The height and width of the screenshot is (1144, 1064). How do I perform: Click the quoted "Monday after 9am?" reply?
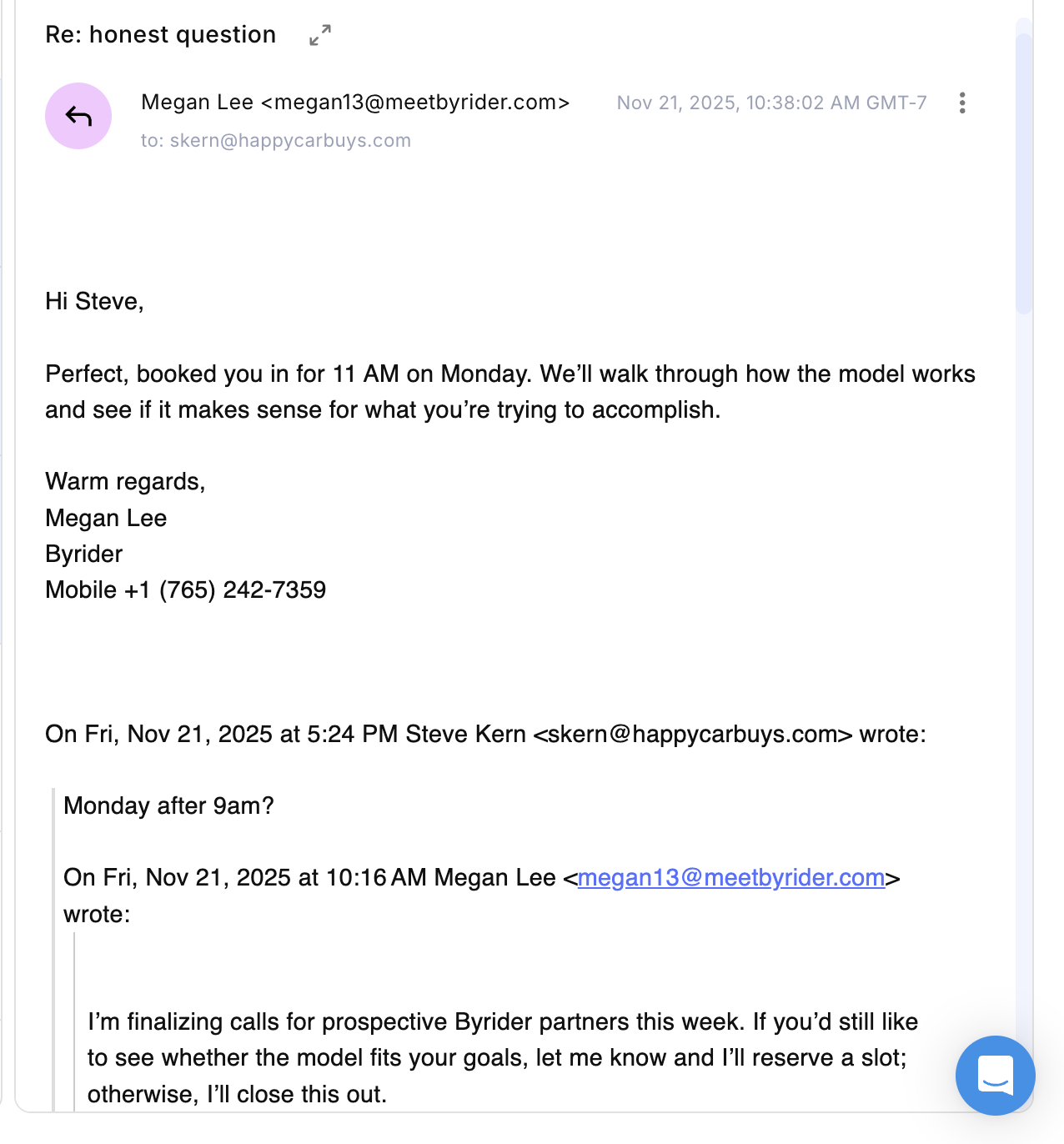point(168,805)
